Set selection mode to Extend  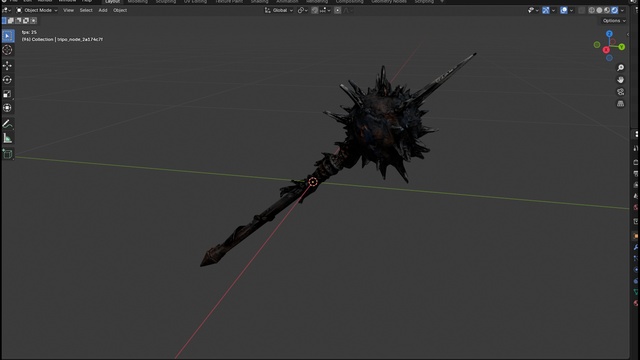pos(11,20)
